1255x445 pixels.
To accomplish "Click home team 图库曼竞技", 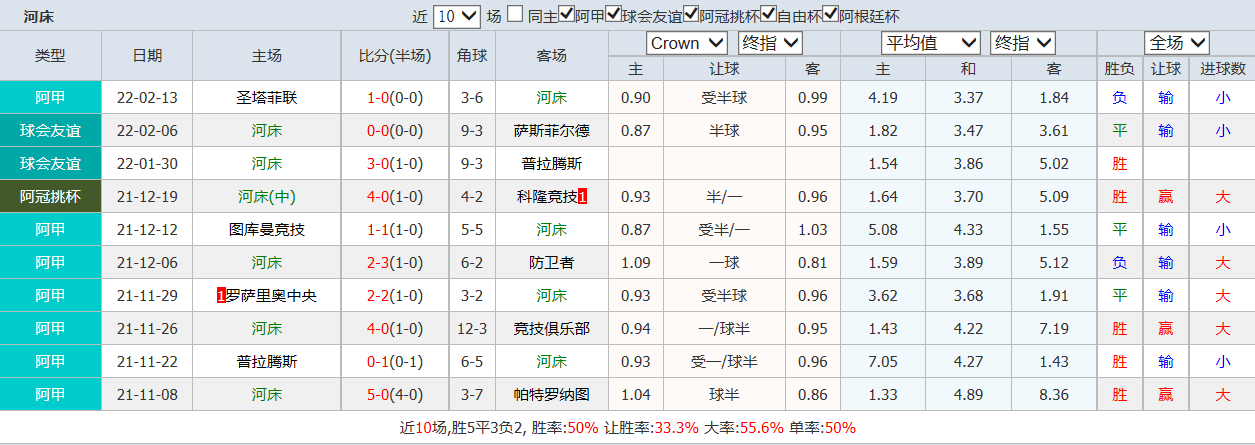I will pyautogui.click(x=266, y=230).
